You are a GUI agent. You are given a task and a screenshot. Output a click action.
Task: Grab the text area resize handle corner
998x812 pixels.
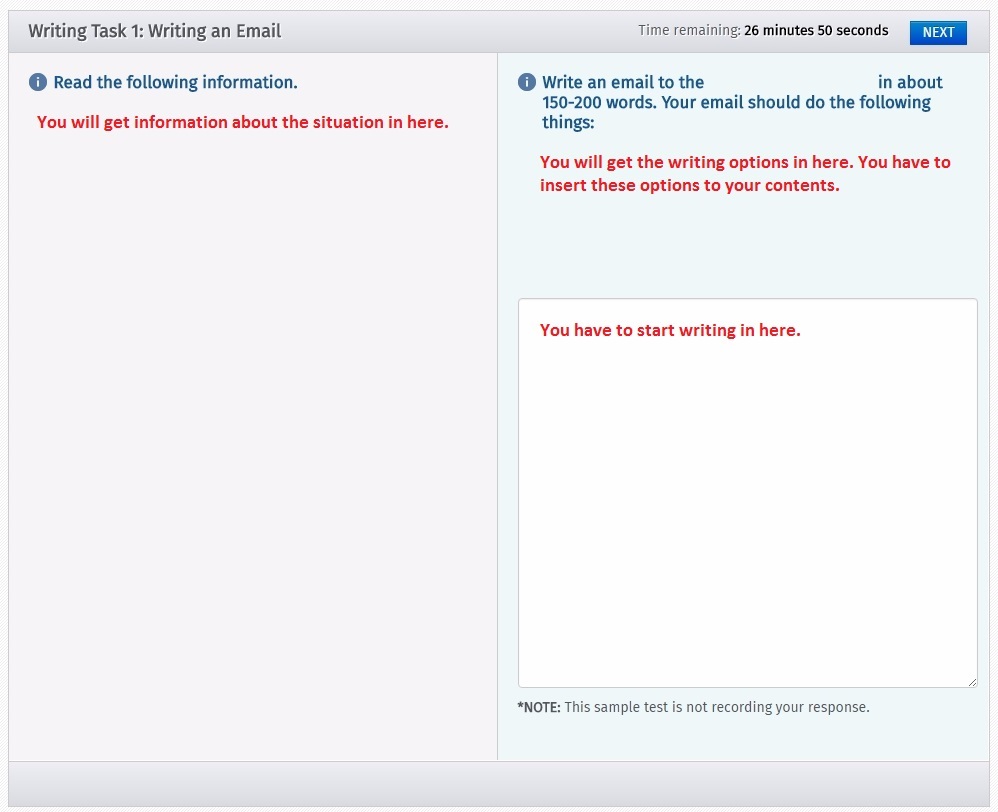tap(972, 682)
